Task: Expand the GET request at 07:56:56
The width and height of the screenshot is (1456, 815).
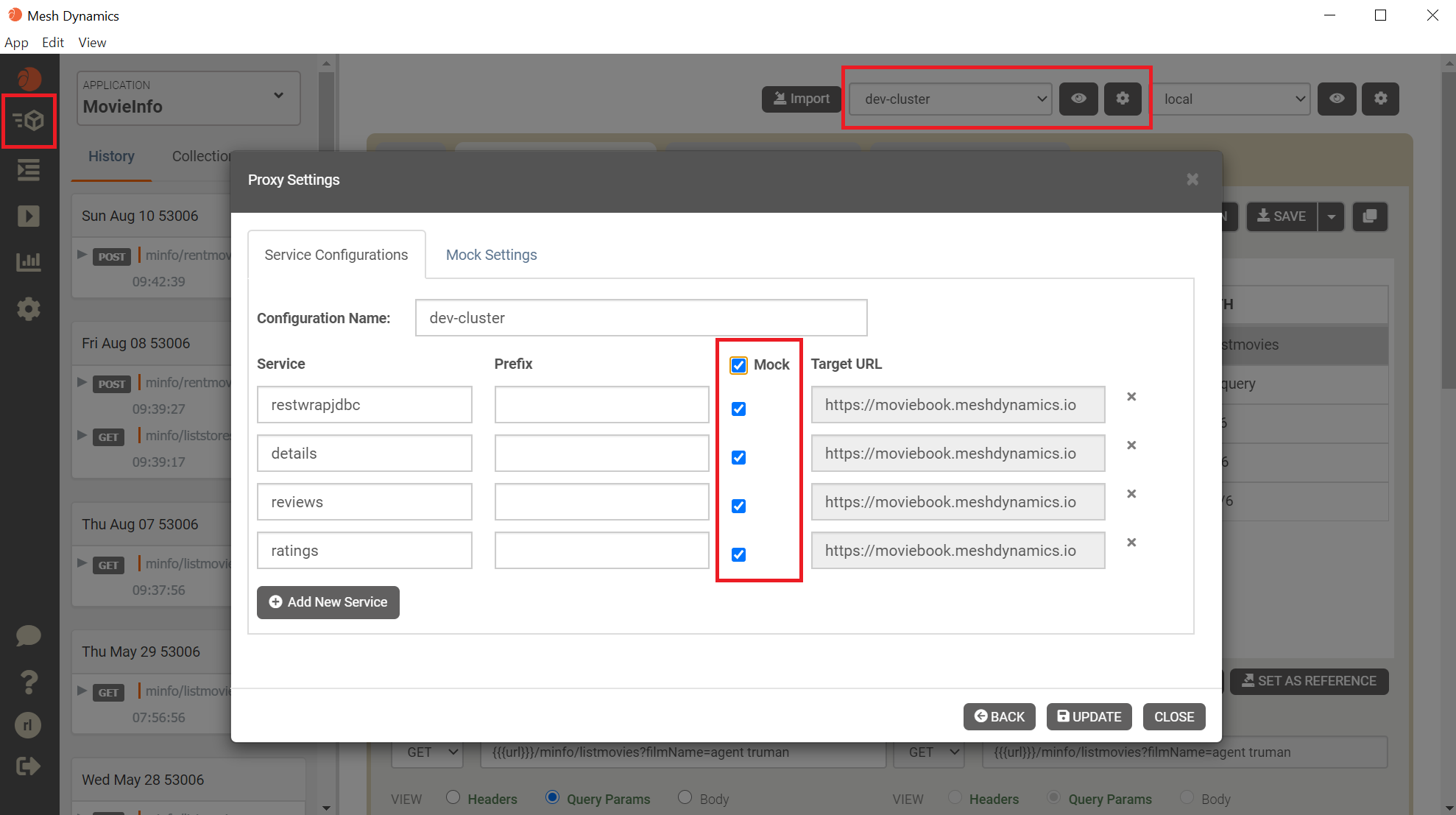Action: pos(82,691)
